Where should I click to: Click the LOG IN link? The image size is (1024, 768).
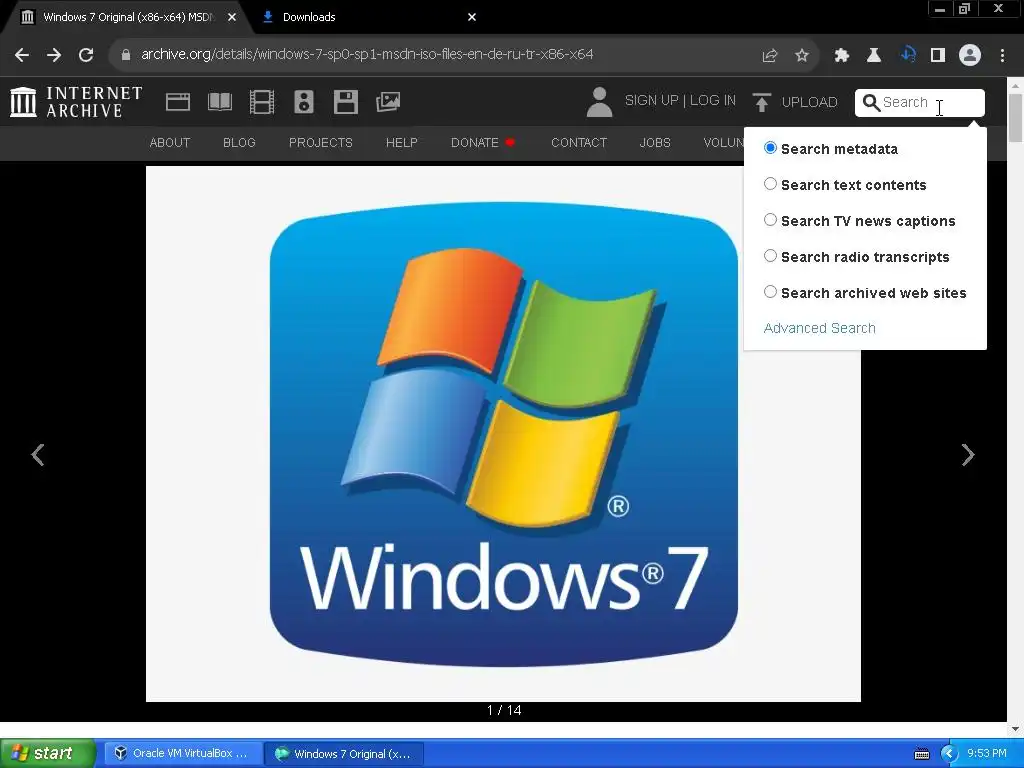[712, 101]
